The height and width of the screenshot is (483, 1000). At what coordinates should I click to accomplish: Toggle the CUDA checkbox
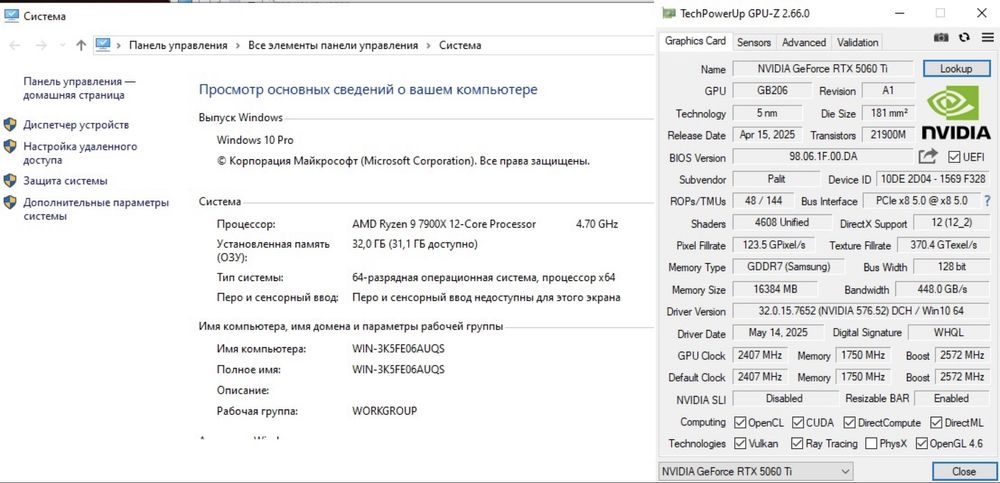click(x=798, y=422)
